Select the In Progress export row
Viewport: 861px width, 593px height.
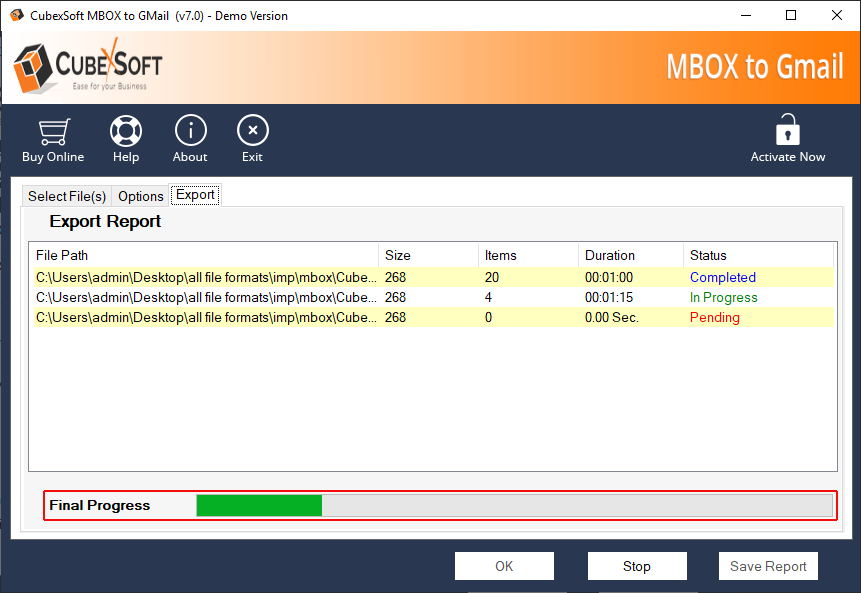click(x=430, y=298)
